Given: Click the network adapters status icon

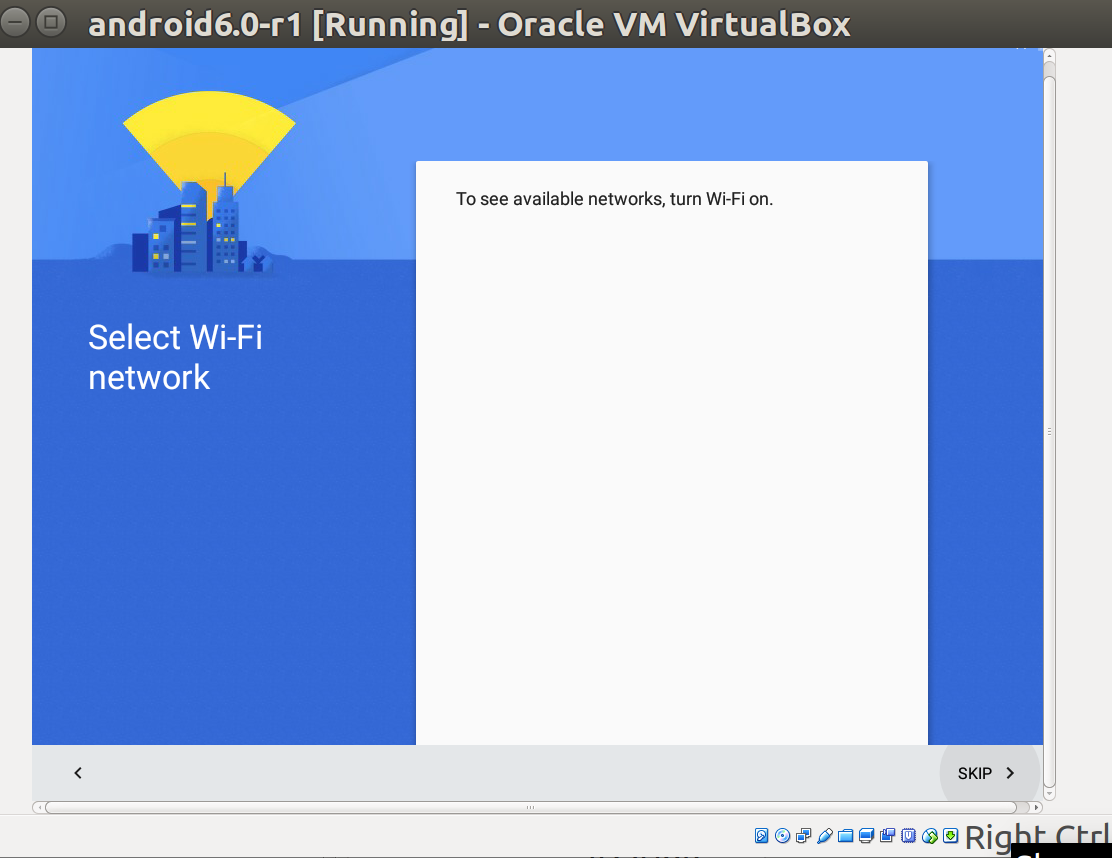Looking at the screenshot, I should click(x=803, y=836).
